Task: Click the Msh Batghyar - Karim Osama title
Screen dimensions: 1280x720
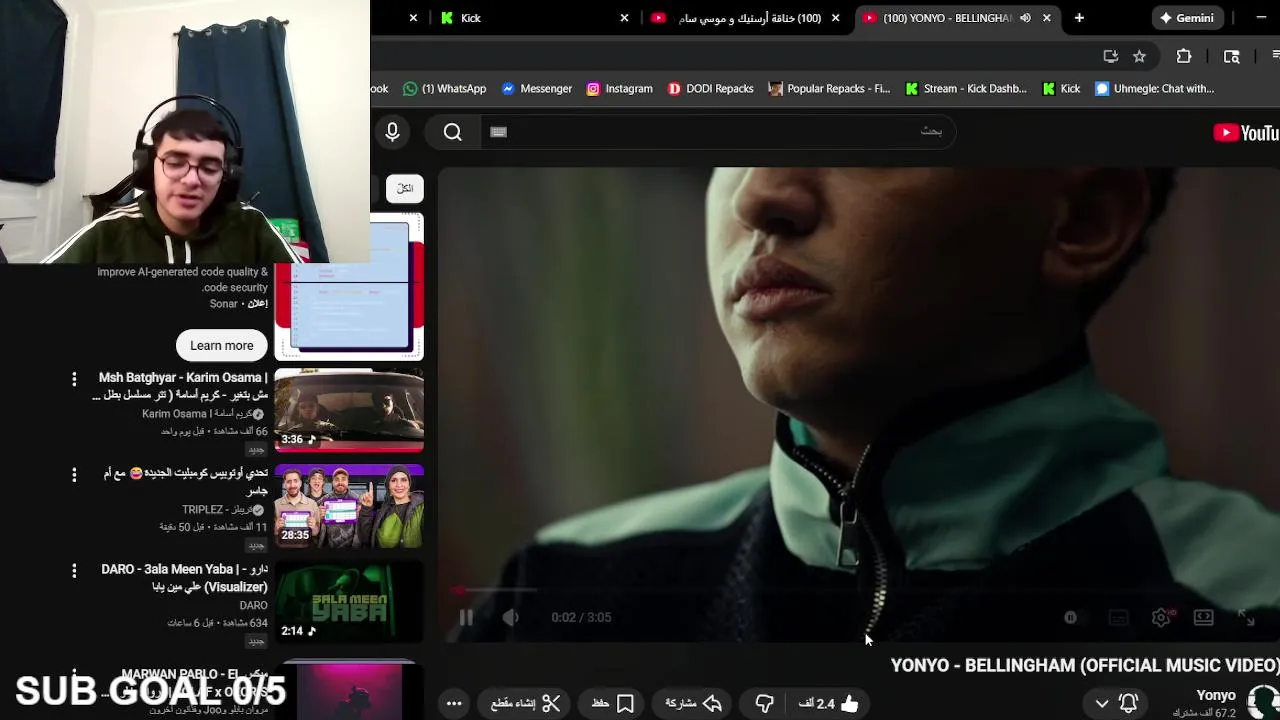Action: tap(180, 386)
